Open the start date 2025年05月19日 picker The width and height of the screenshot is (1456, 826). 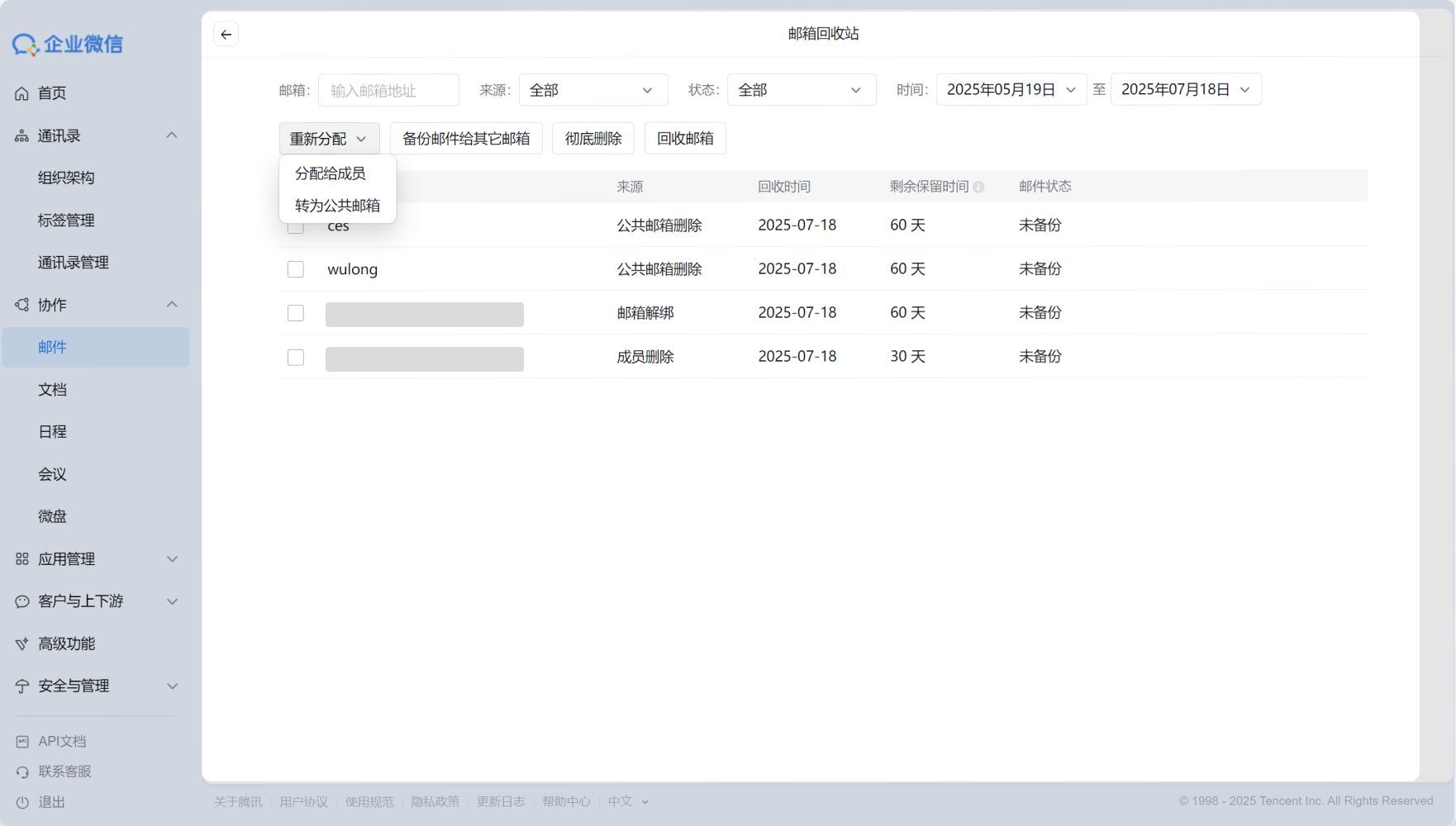[x=1011, y=89]
